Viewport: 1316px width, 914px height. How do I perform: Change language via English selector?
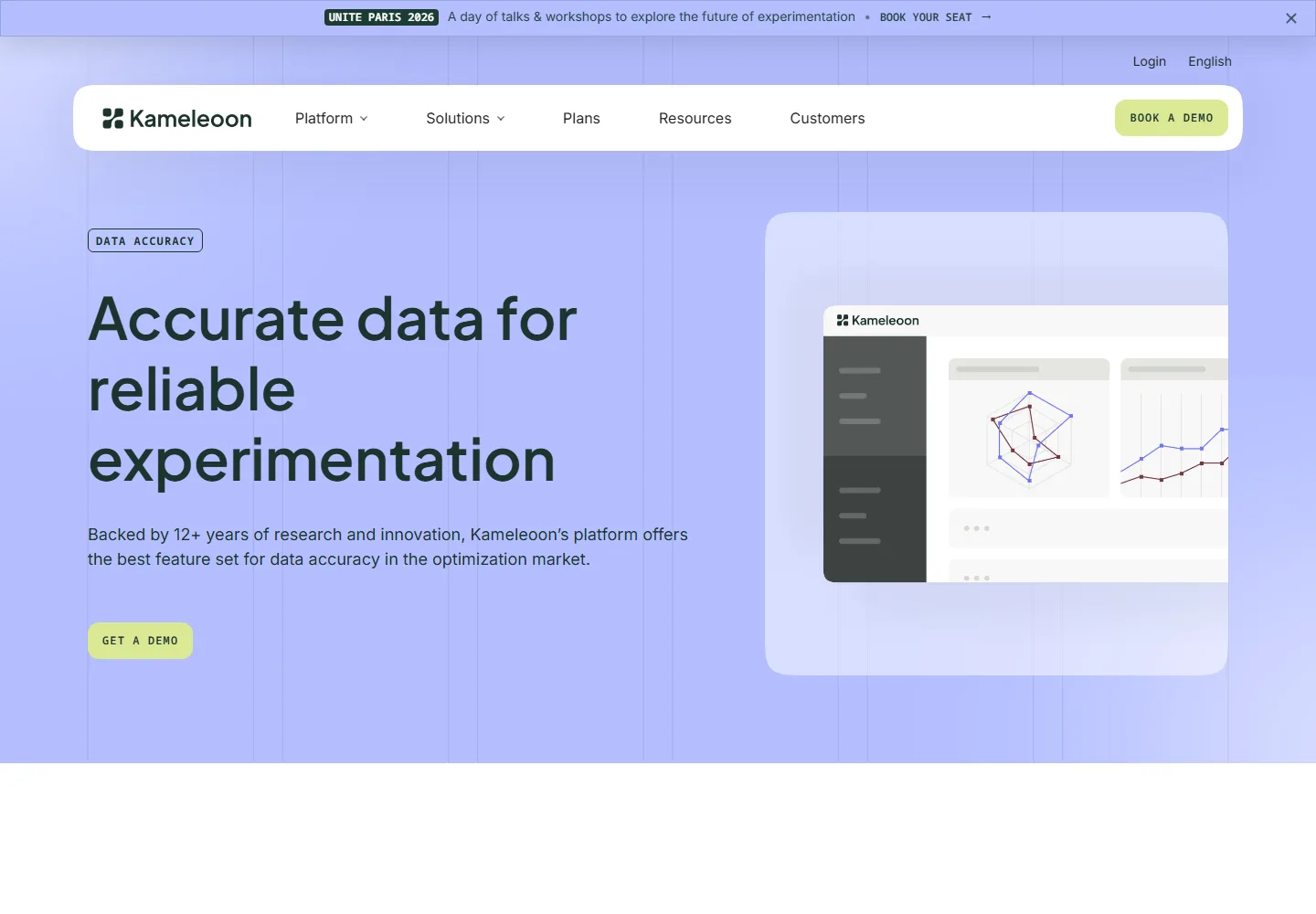pyautogui.click(x=1210, y=61)
